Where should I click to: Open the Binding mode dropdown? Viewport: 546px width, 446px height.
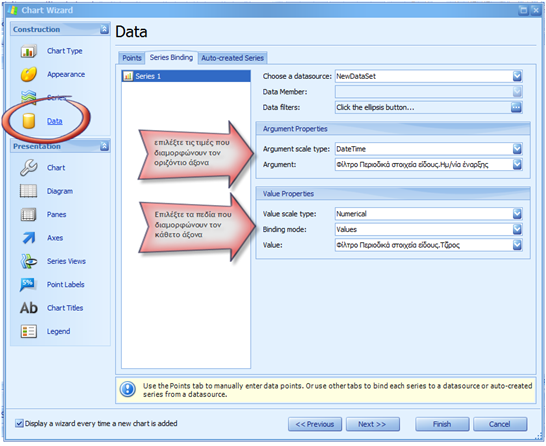517,229
